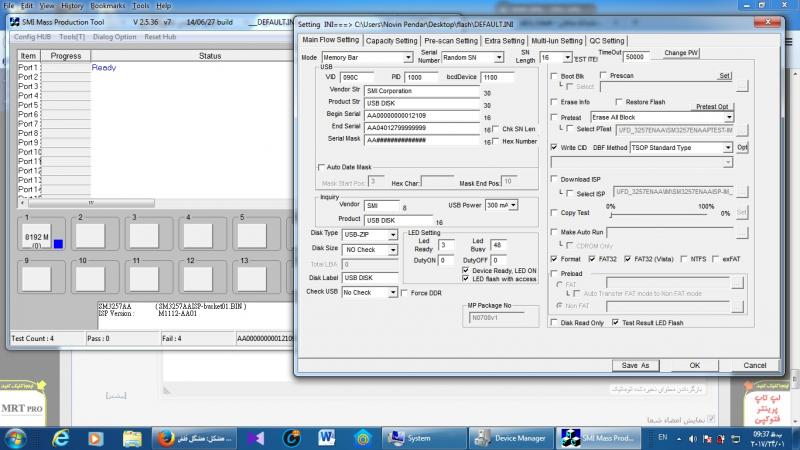Screen dimensions: 800x450
Task: Toggle the Format checkbox
Action: 554,259
